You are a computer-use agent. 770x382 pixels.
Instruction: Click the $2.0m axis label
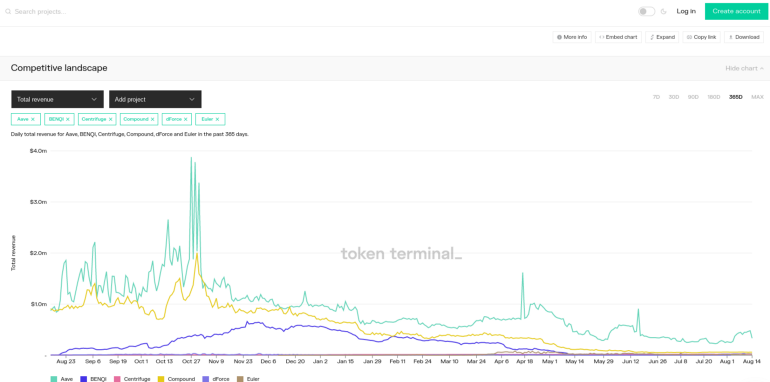click(38, 253)
